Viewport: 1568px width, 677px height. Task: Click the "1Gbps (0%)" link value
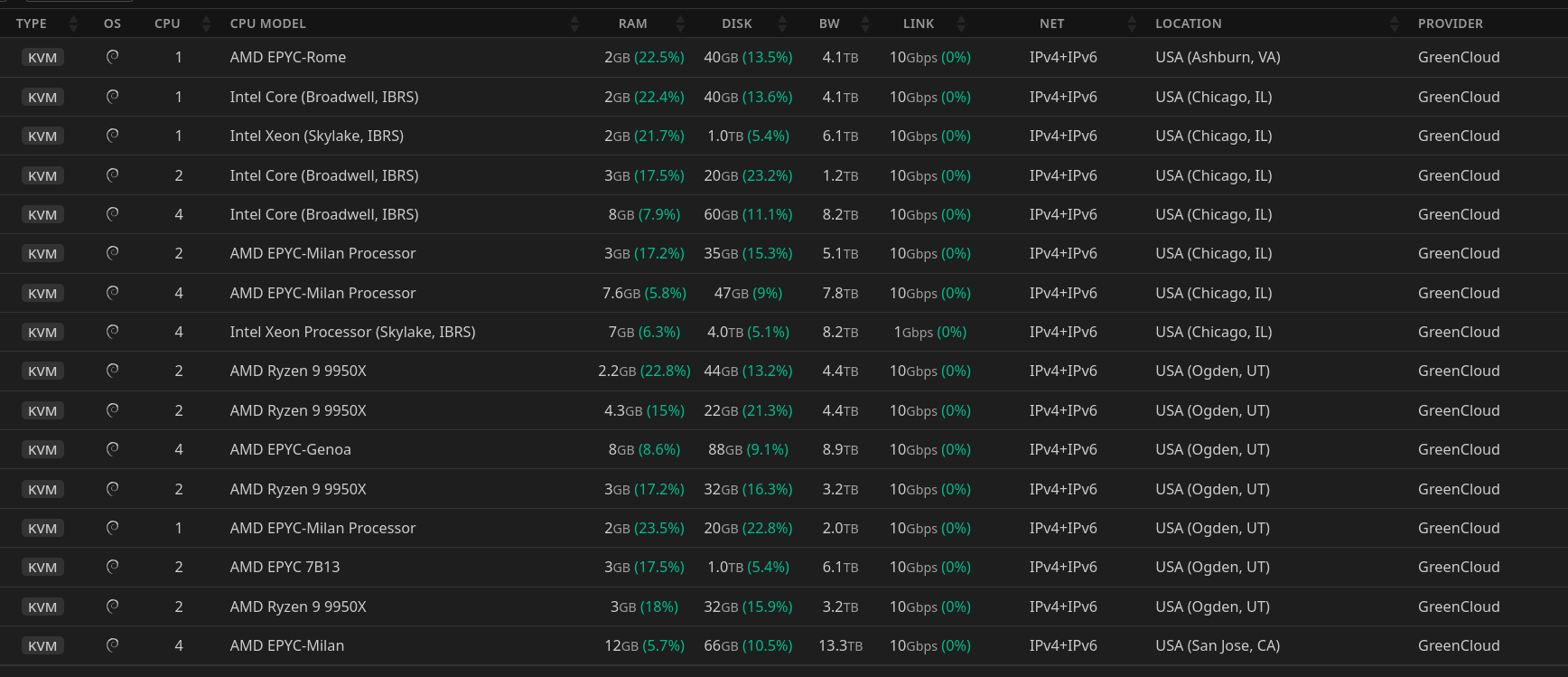[930, 332]
